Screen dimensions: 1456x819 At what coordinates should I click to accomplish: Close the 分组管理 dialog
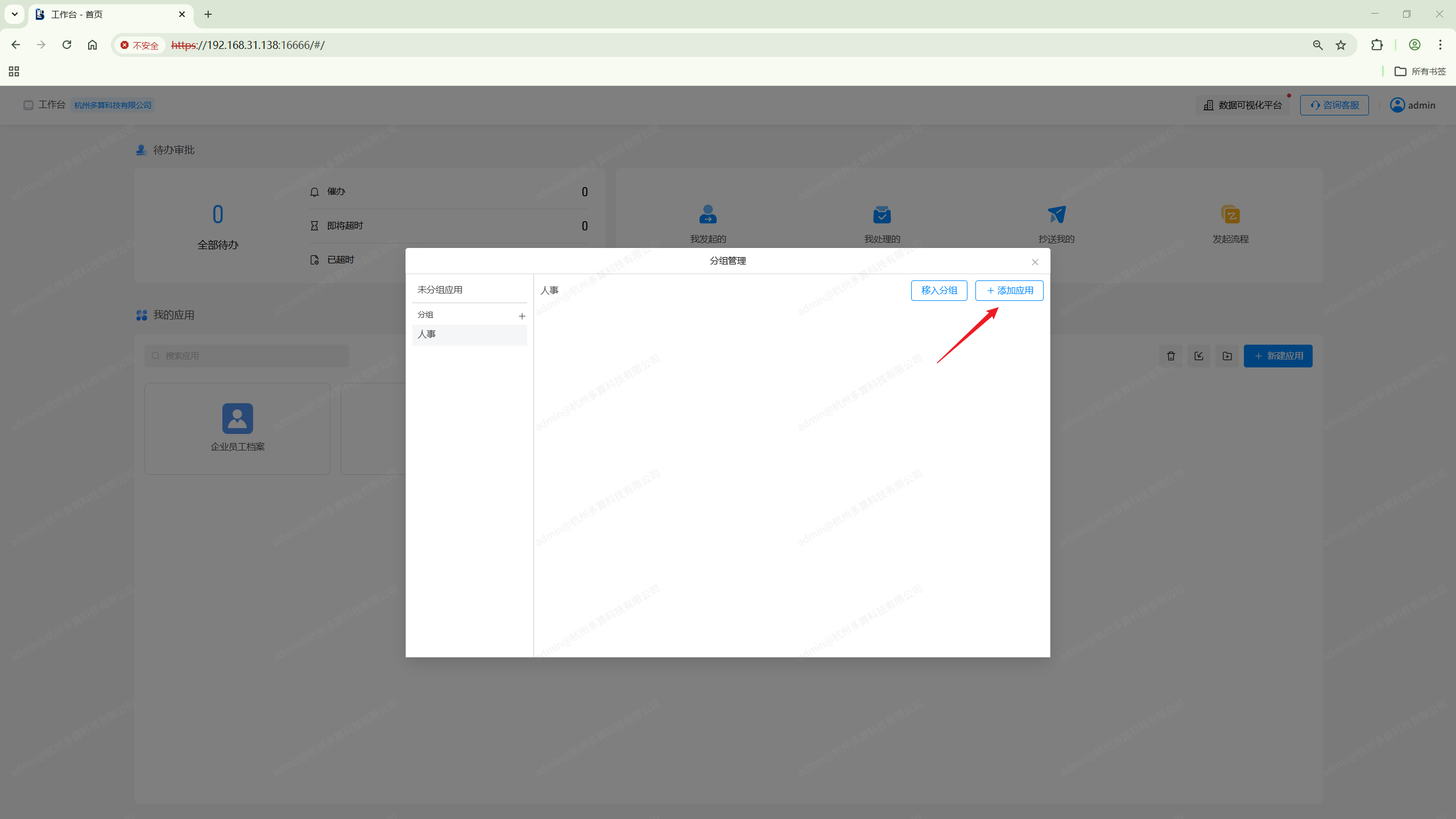(1035, 262)
